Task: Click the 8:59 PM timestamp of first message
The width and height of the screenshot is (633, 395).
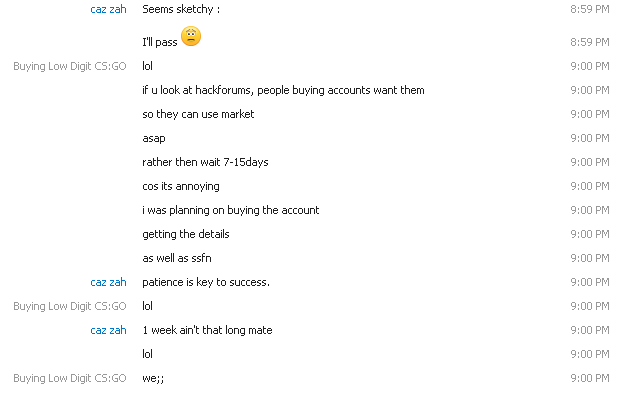Action: coord(590,9)
